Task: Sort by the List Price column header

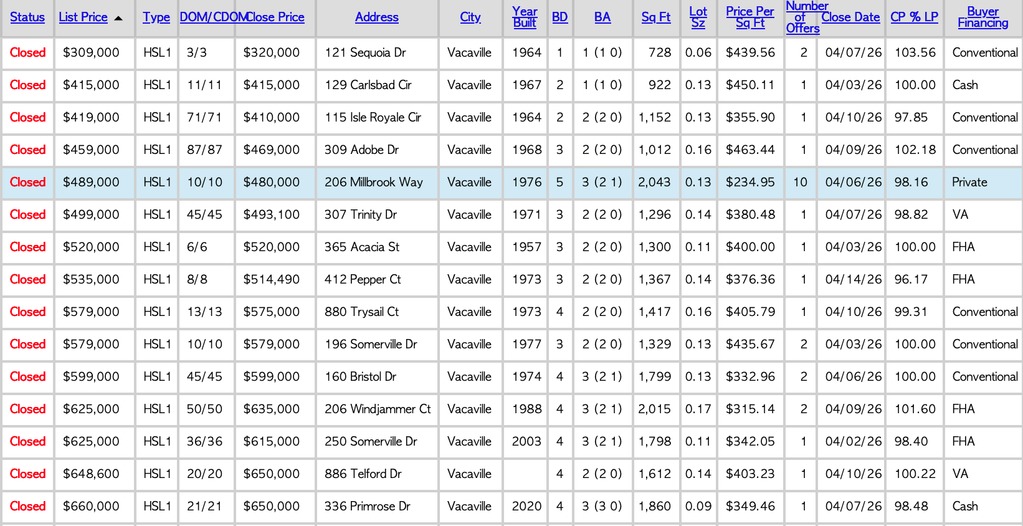Action: 82,17
